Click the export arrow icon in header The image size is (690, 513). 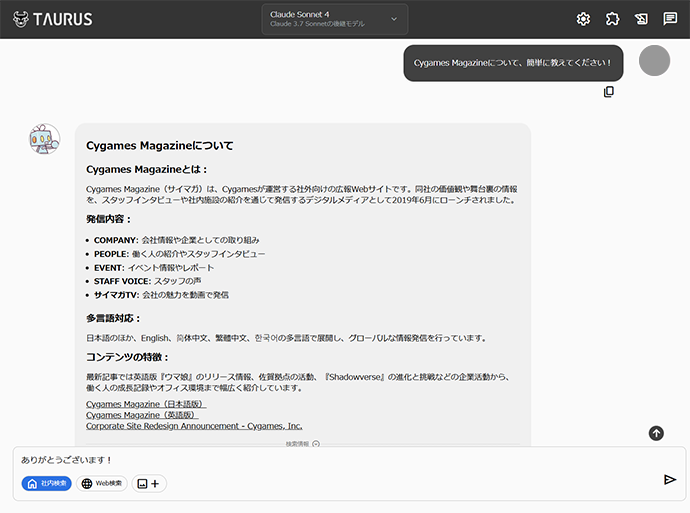click(641, 19)
